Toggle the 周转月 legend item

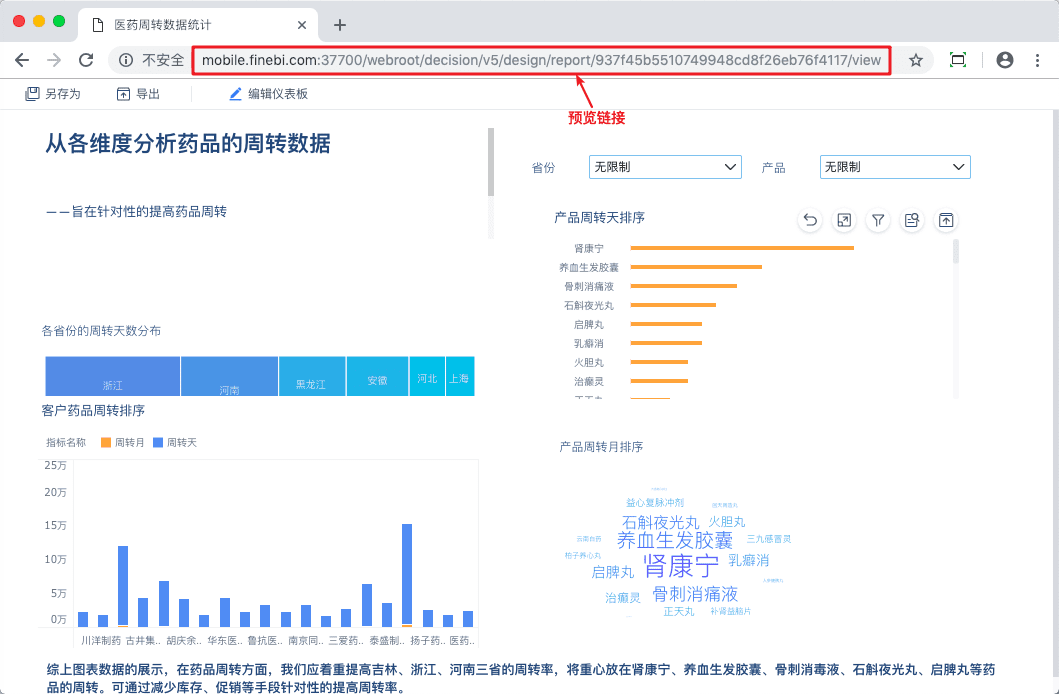[122, 443]
